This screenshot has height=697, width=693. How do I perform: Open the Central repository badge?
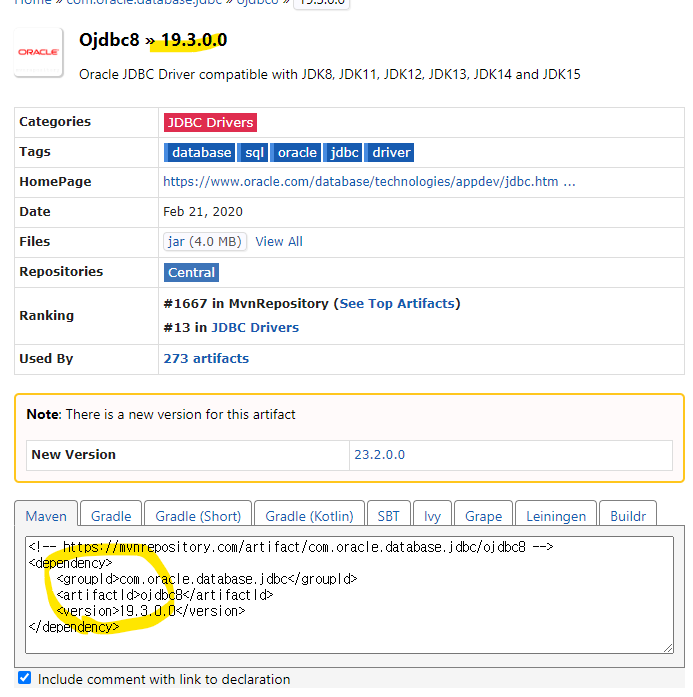click(192, 272)
